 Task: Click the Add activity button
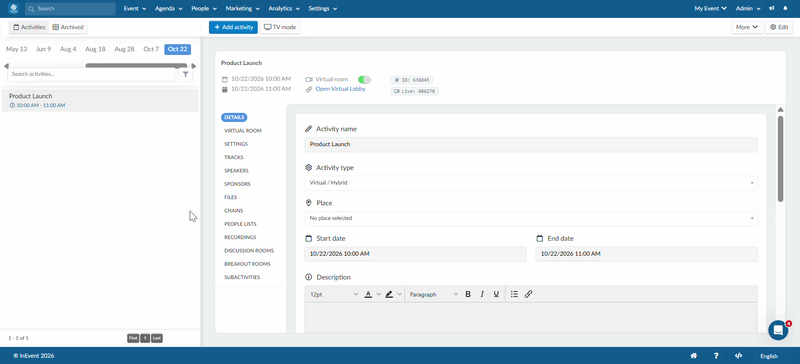point(233,27)
